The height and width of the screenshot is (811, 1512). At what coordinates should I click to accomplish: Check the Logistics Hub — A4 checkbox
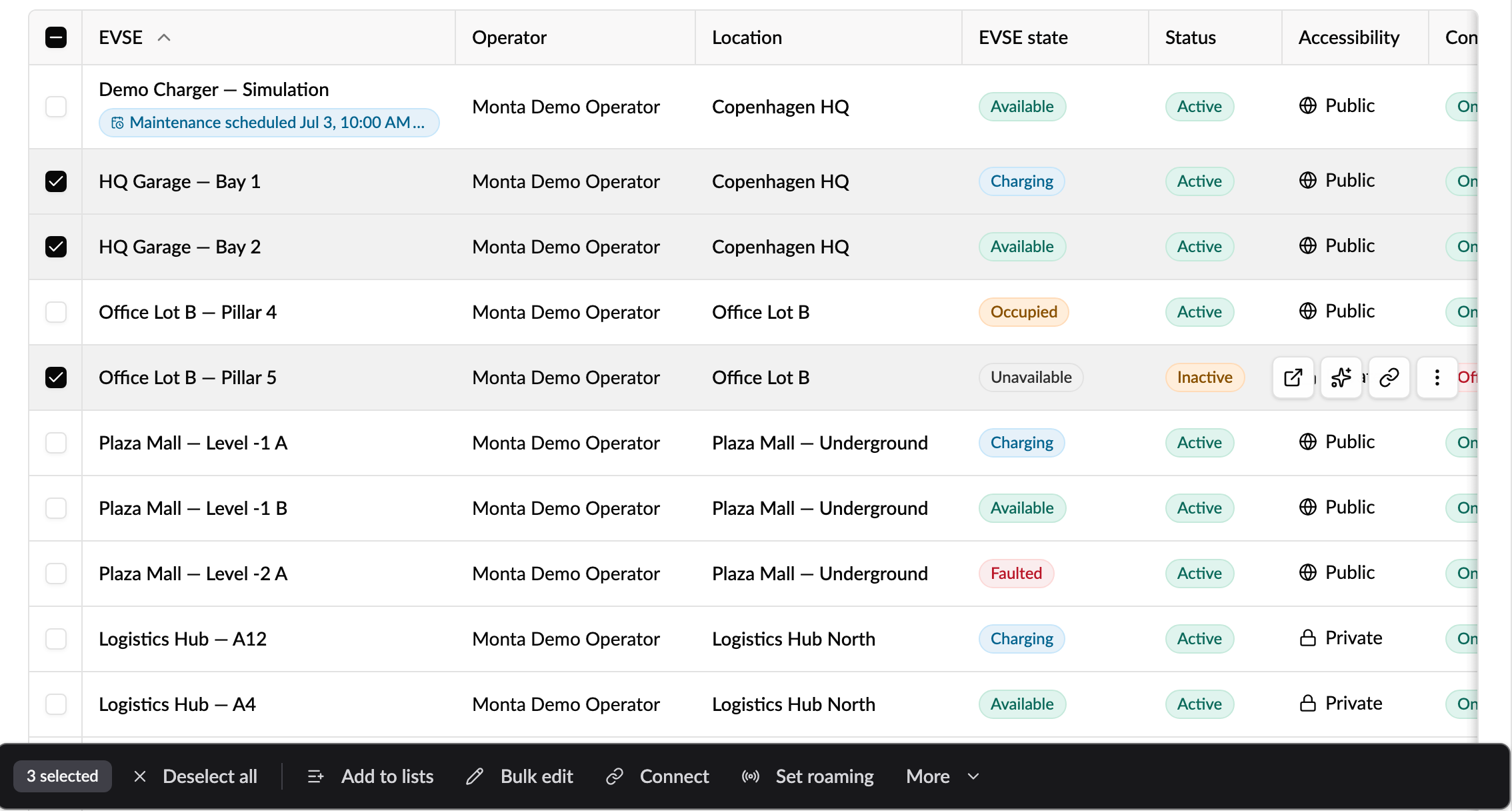pos(56,704)
